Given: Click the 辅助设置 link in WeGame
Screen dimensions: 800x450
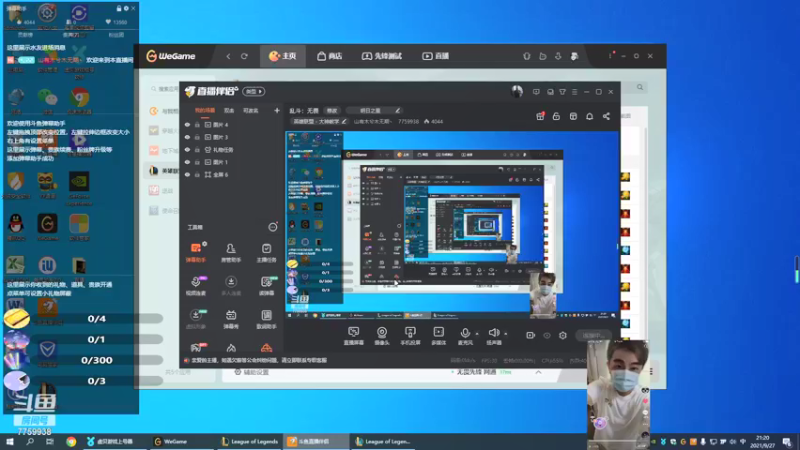Looking at the screenshot, I should point(252,372).
